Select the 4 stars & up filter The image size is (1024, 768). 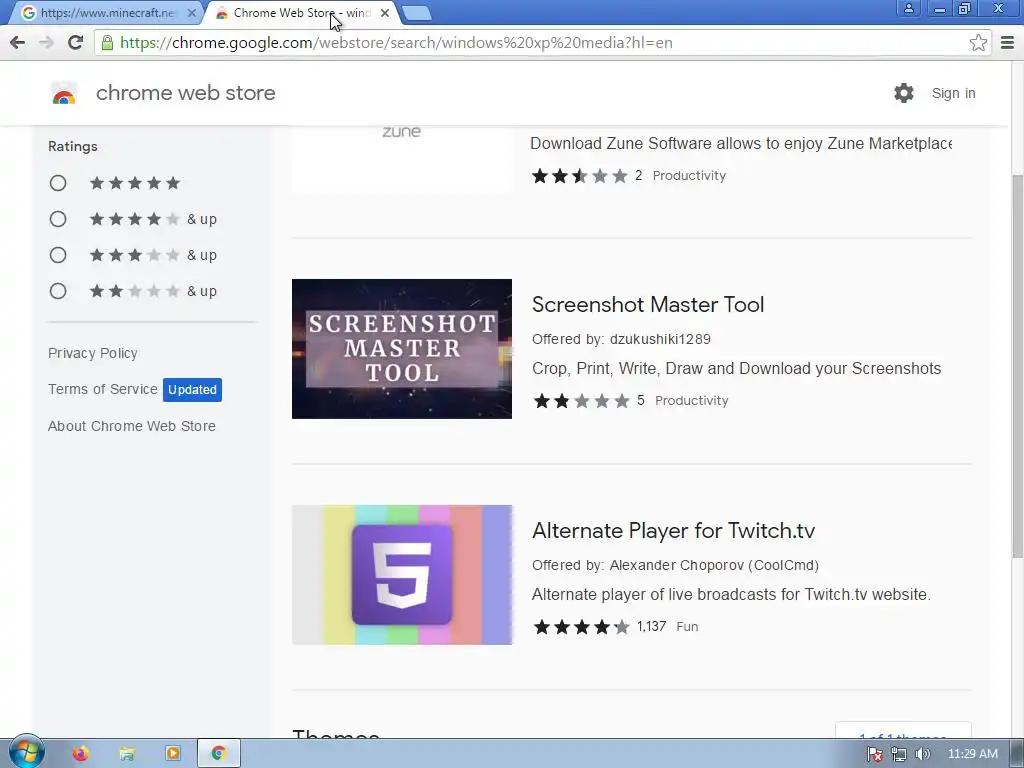pos(58,219)
